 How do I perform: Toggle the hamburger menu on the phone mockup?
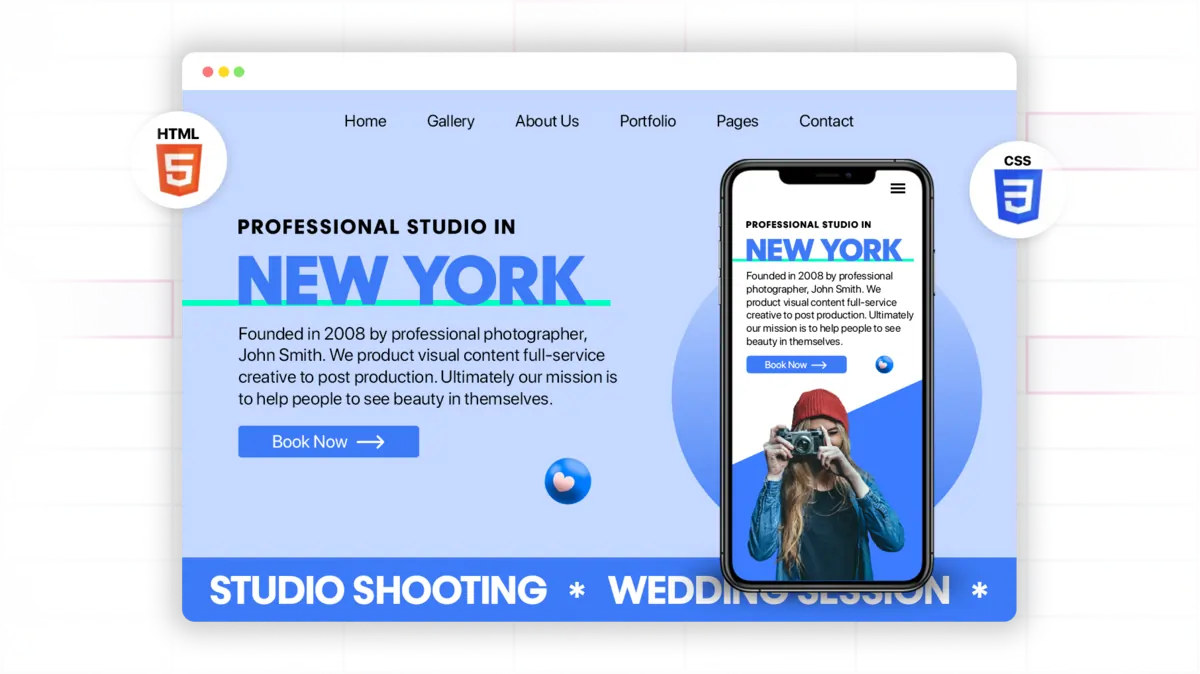click(x=898, y=188)
